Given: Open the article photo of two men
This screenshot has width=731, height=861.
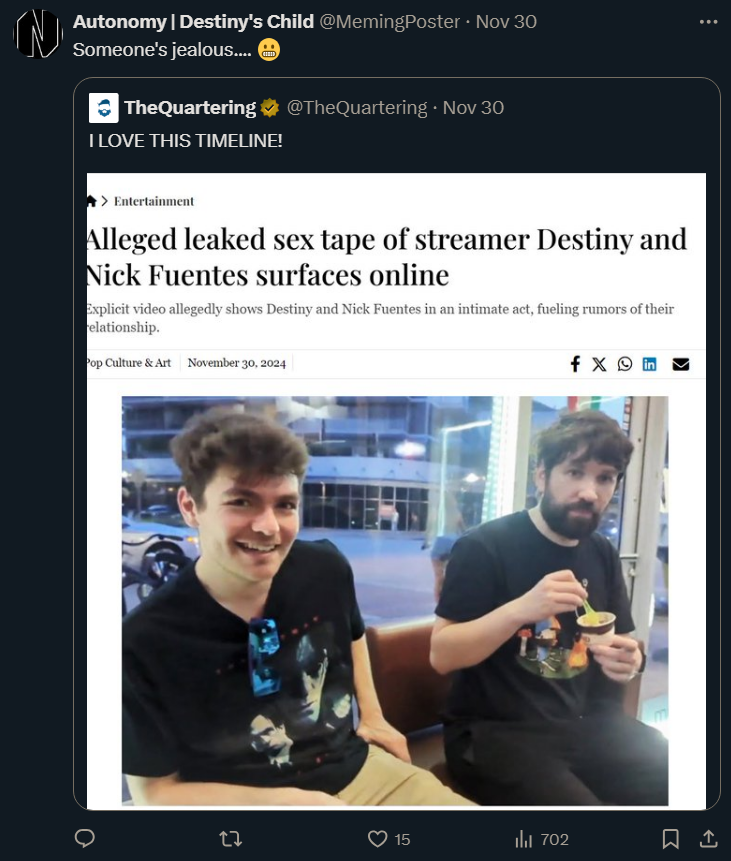Looking at the screenshot, I should tap(395, 601).
